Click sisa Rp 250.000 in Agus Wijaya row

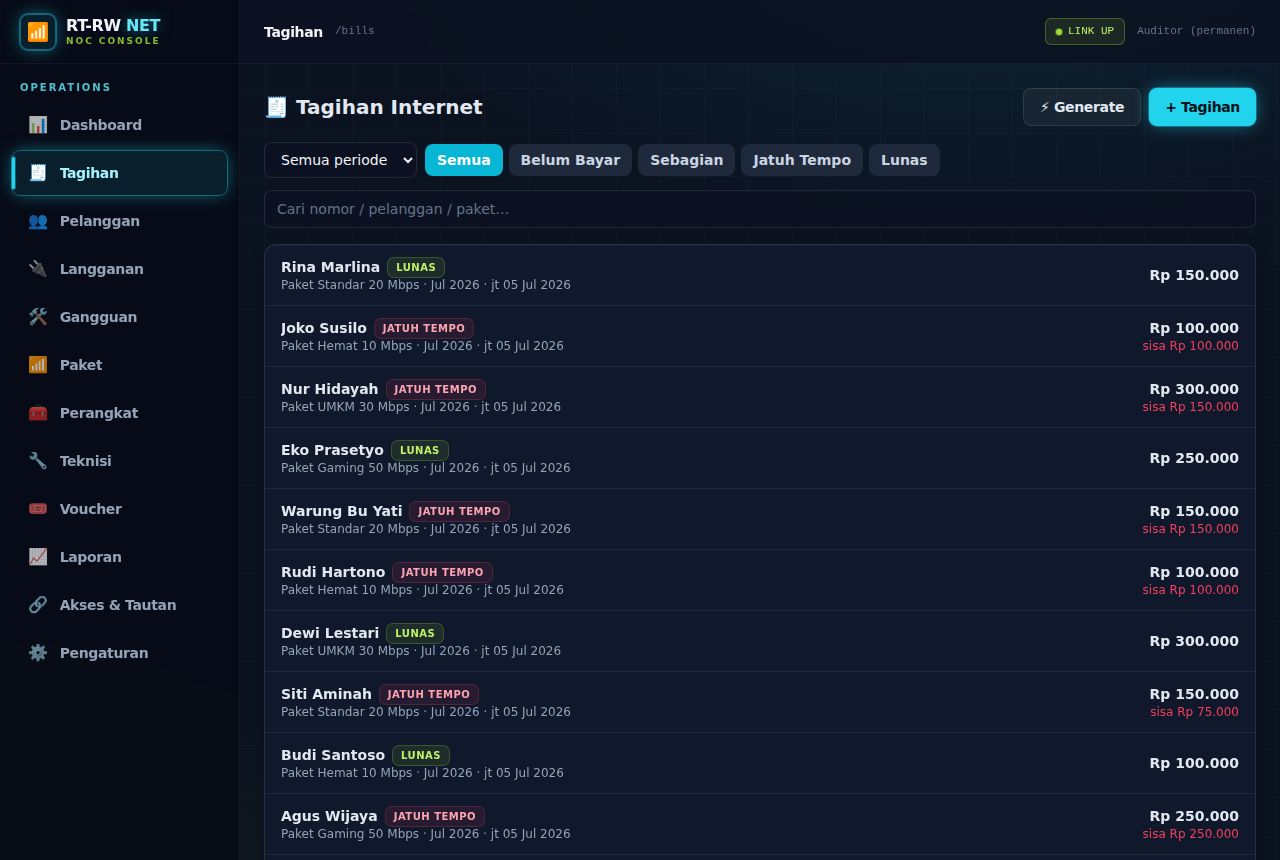1191,834
